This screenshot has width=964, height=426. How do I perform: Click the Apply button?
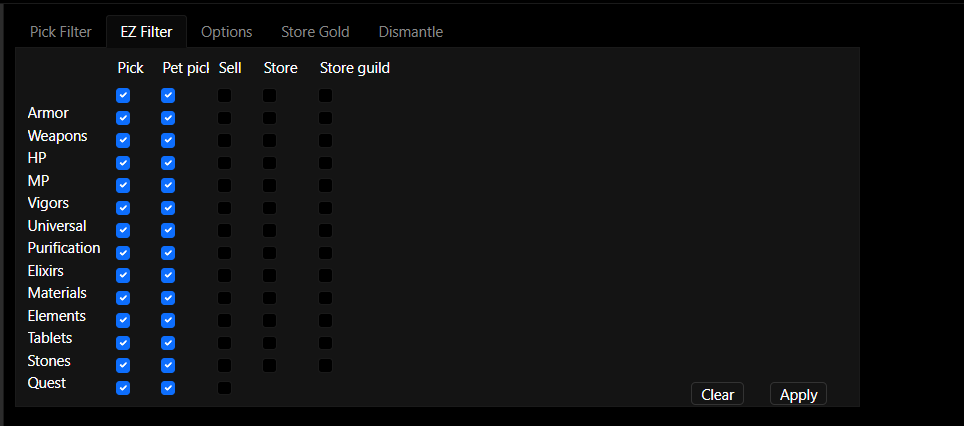798,394
